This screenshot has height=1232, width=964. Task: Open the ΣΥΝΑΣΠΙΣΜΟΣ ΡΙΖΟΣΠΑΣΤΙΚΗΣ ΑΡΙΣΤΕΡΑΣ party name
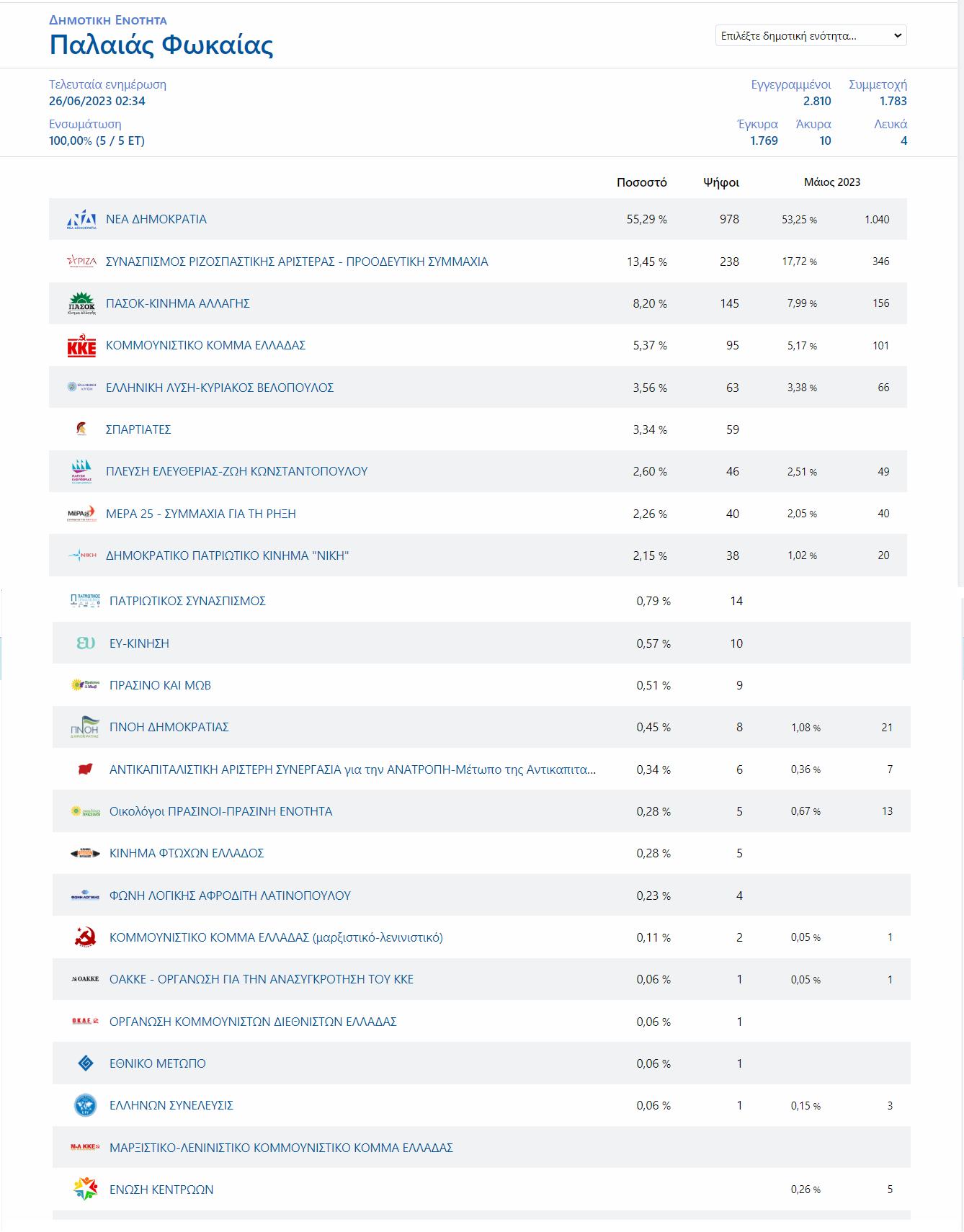tap(297, 262)
